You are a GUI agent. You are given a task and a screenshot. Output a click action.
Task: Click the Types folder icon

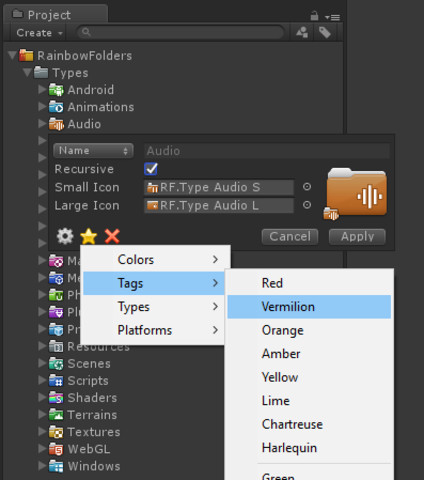(41, 72)
